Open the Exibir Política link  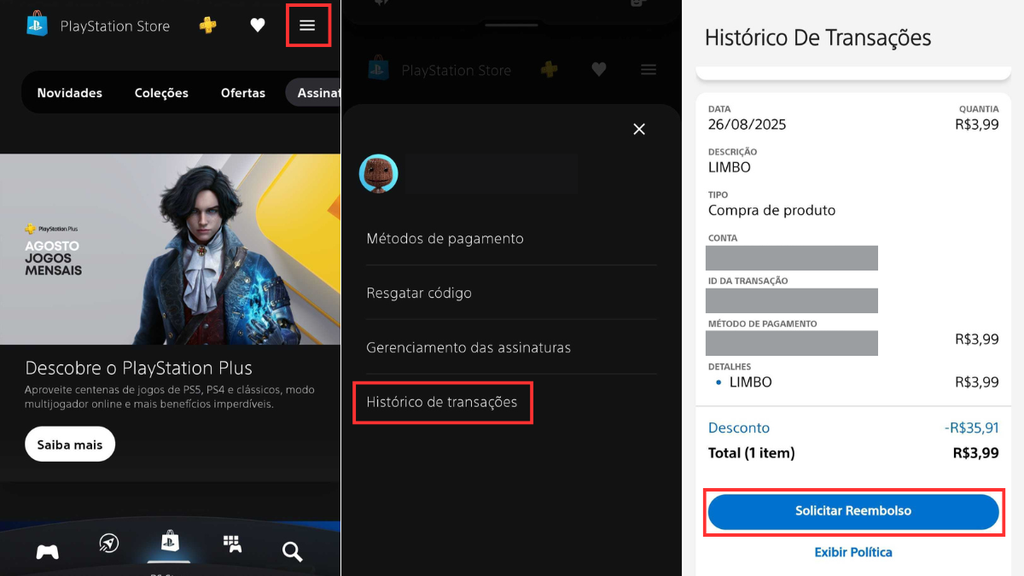853,552
